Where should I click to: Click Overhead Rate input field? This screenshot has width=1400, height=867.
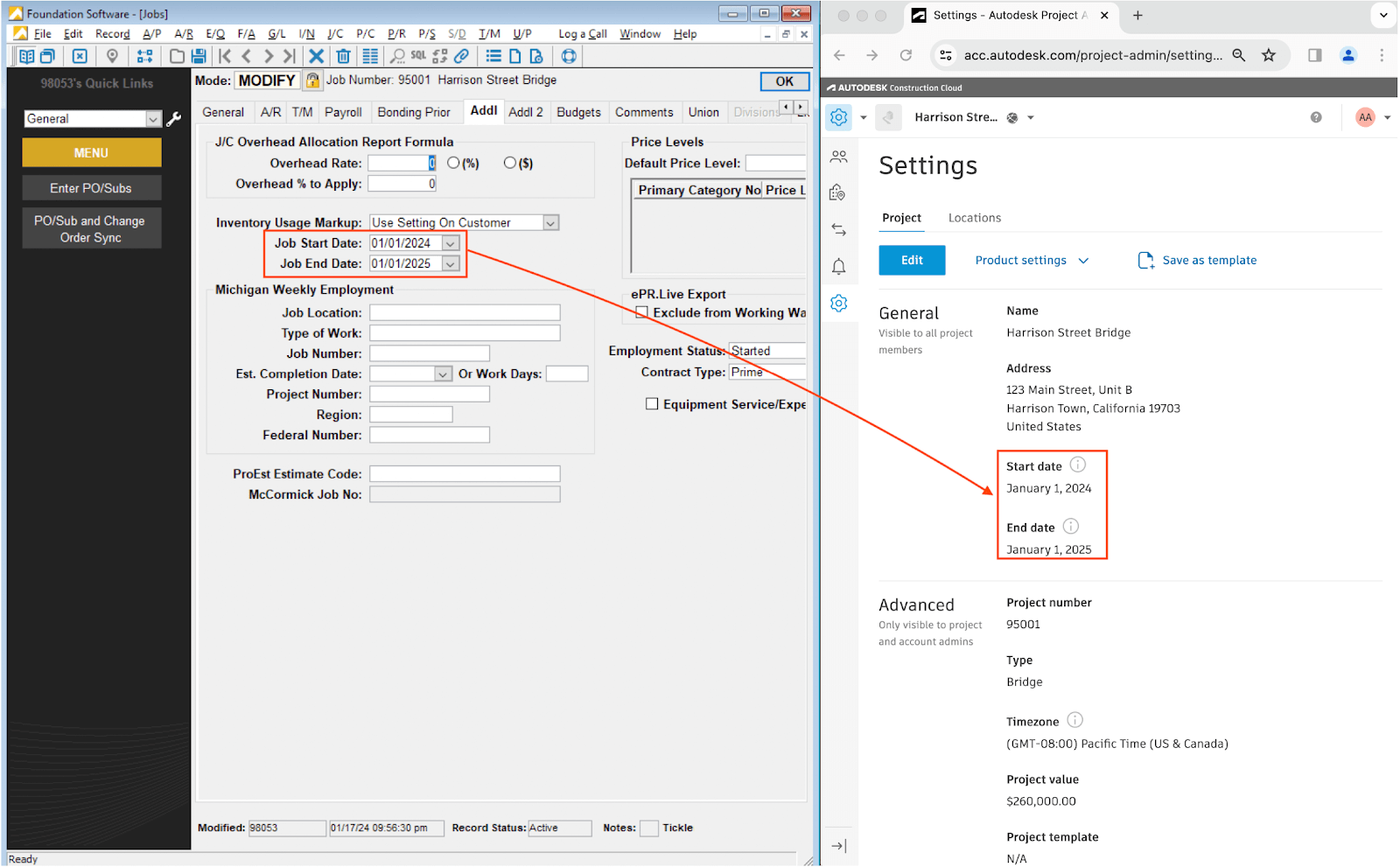[402, 163]
